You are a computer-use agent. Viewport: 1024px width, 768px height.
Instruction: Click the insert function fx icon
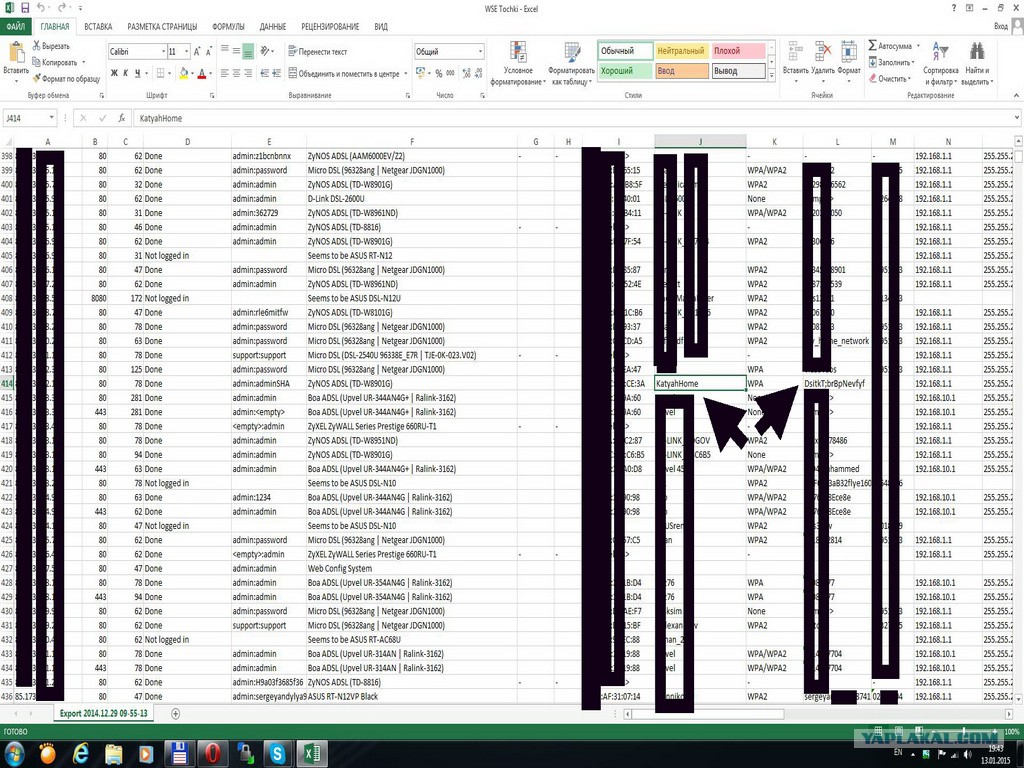pyautogui.click(x=121, y=118)
